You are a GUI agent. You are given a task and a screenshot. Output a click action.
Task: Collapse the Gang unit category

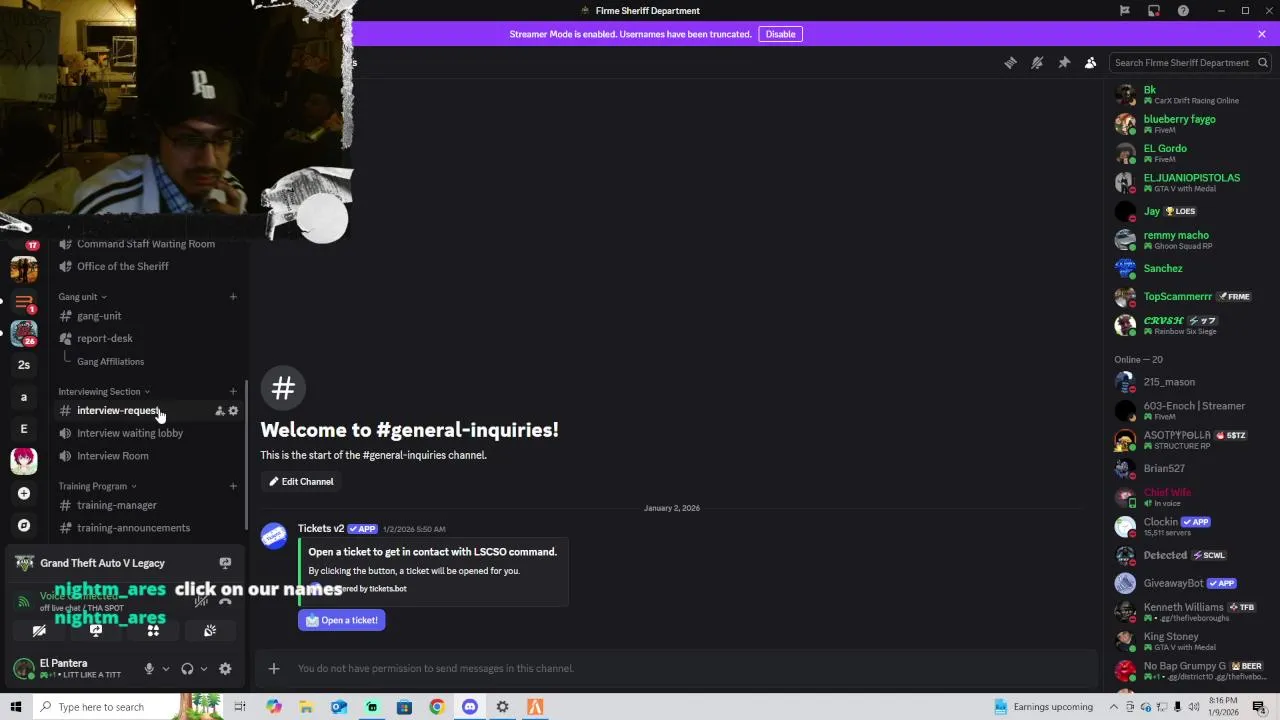point(82,297)
